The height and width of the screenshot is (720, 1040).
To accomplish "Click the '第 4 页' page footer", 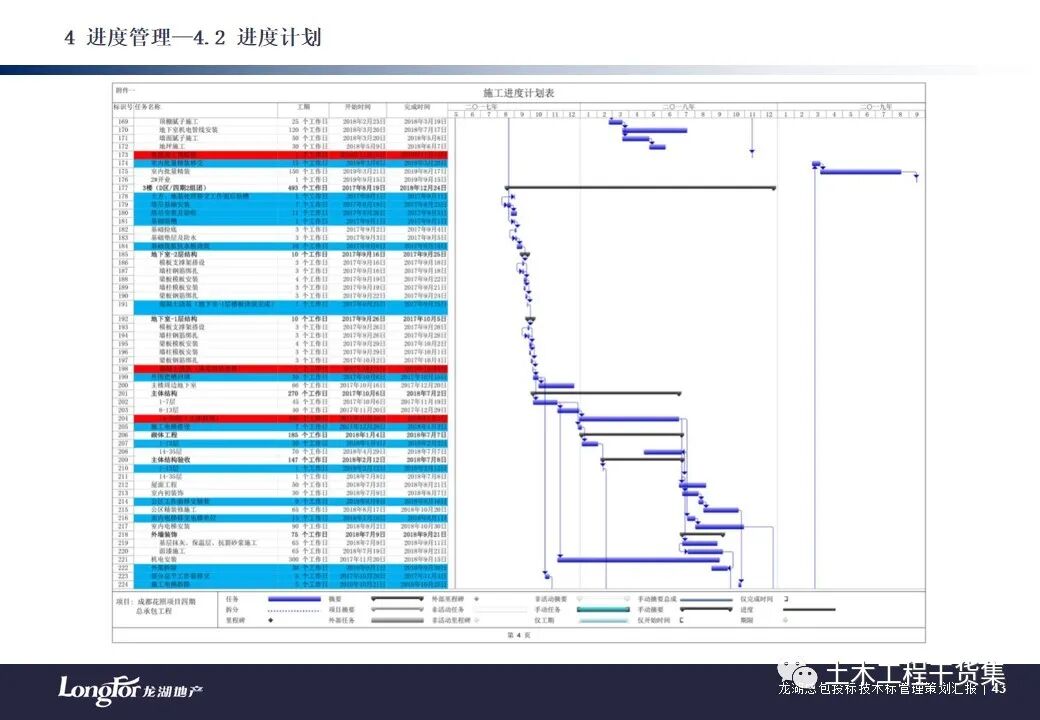I will pos(519,635).
